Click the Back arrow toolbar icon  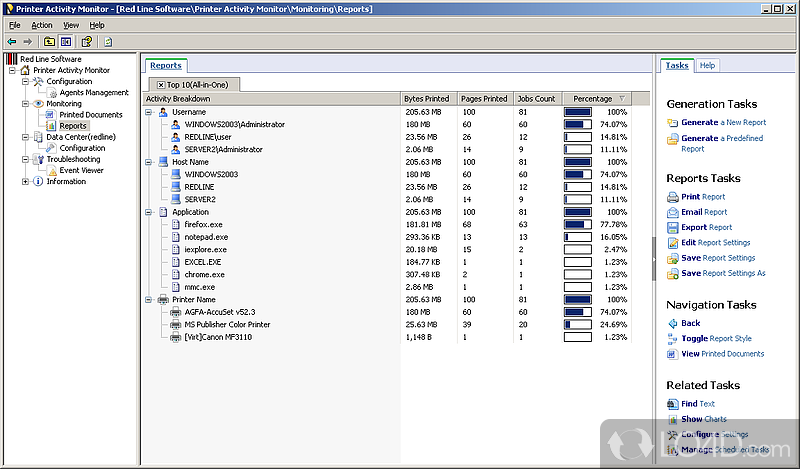pyautogui.click(x=11, y=42)
